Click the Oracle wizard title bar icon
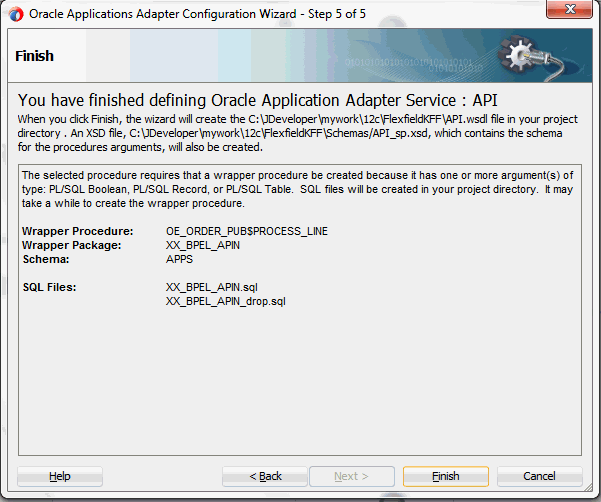The width and height of the screenshot is (601, 502). point(16,15)
